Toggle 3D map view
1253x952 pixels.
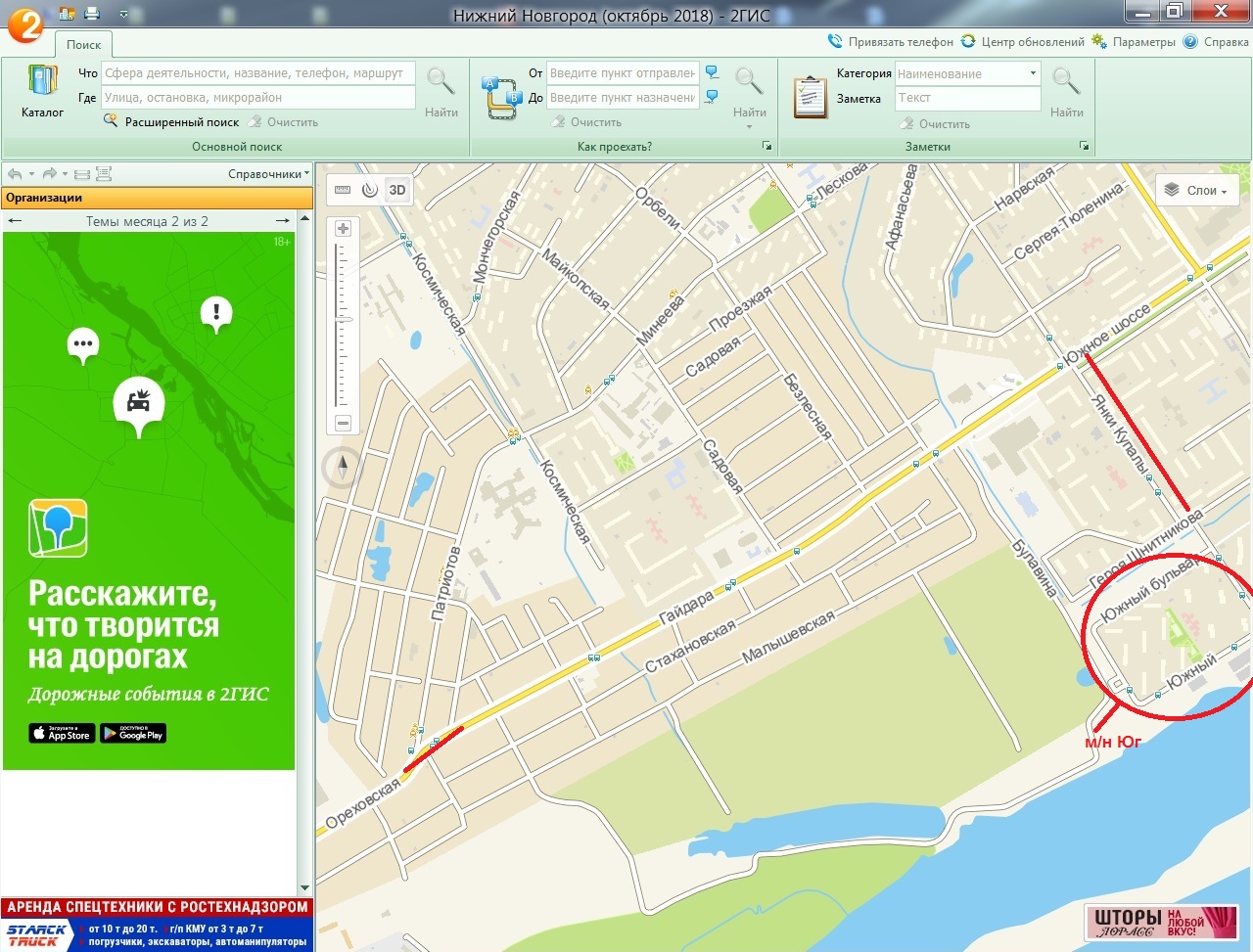click(x=396, y=190)
